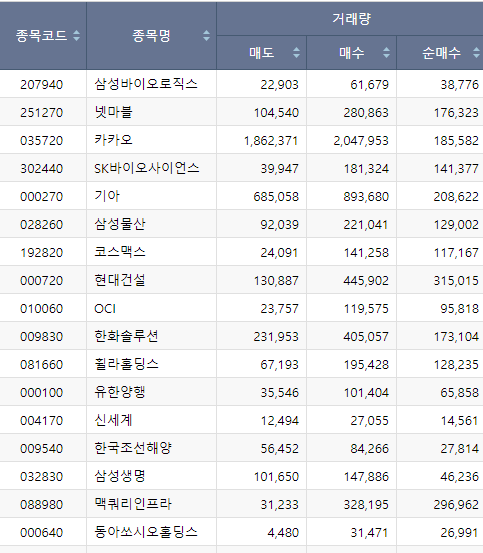
Task: Click stock code 009540
Action: [42, 449]
